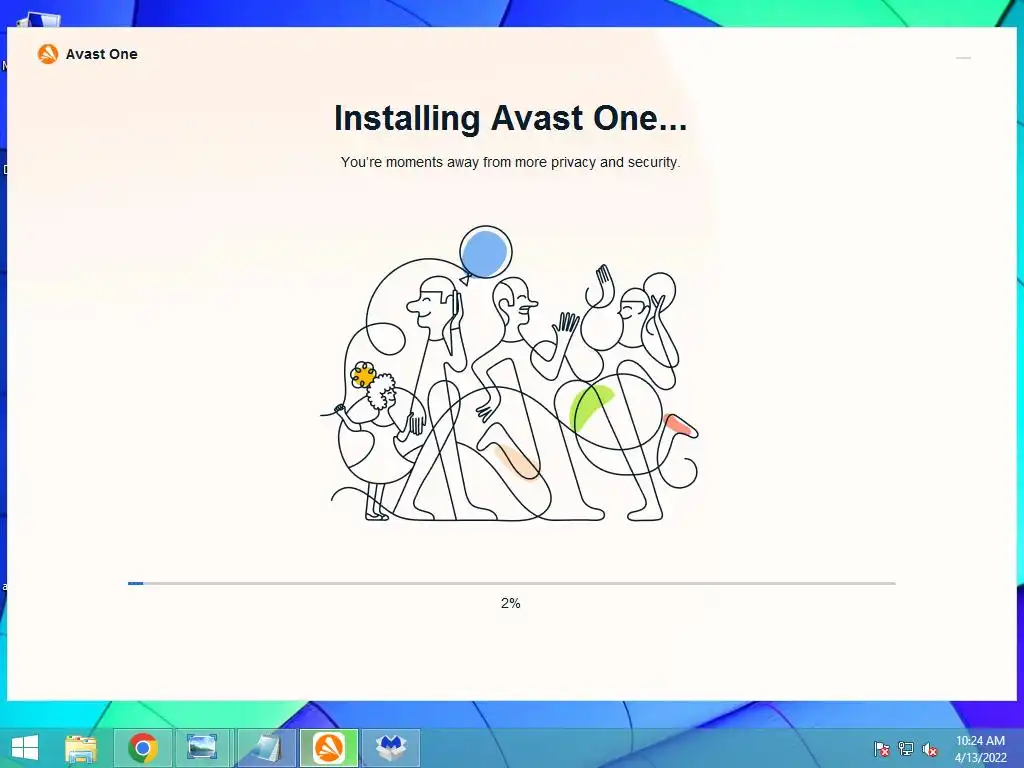Open Action Center flag tray icon
Image resolution: width=1024 pixels, height=768 pixels.
click(881, 749)
